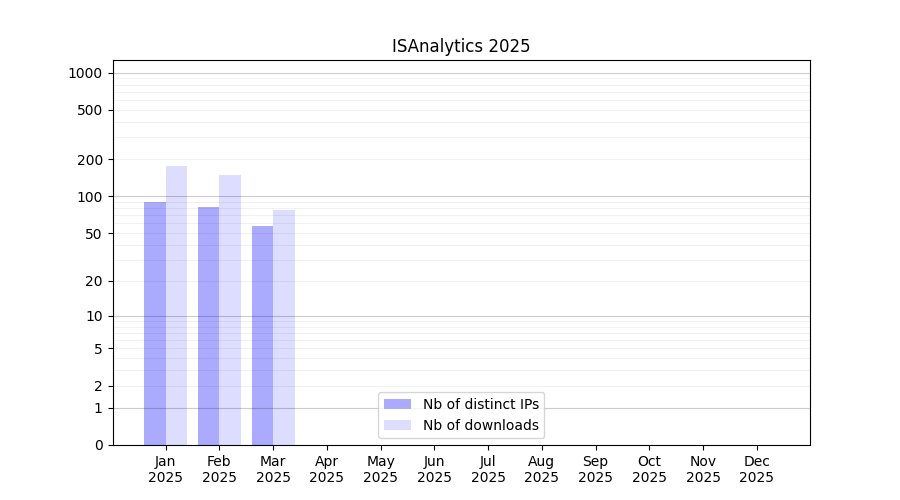This screenshot has width=900, height=500.
Task: Click the 100 y-axis tick label
Action: 90,197
